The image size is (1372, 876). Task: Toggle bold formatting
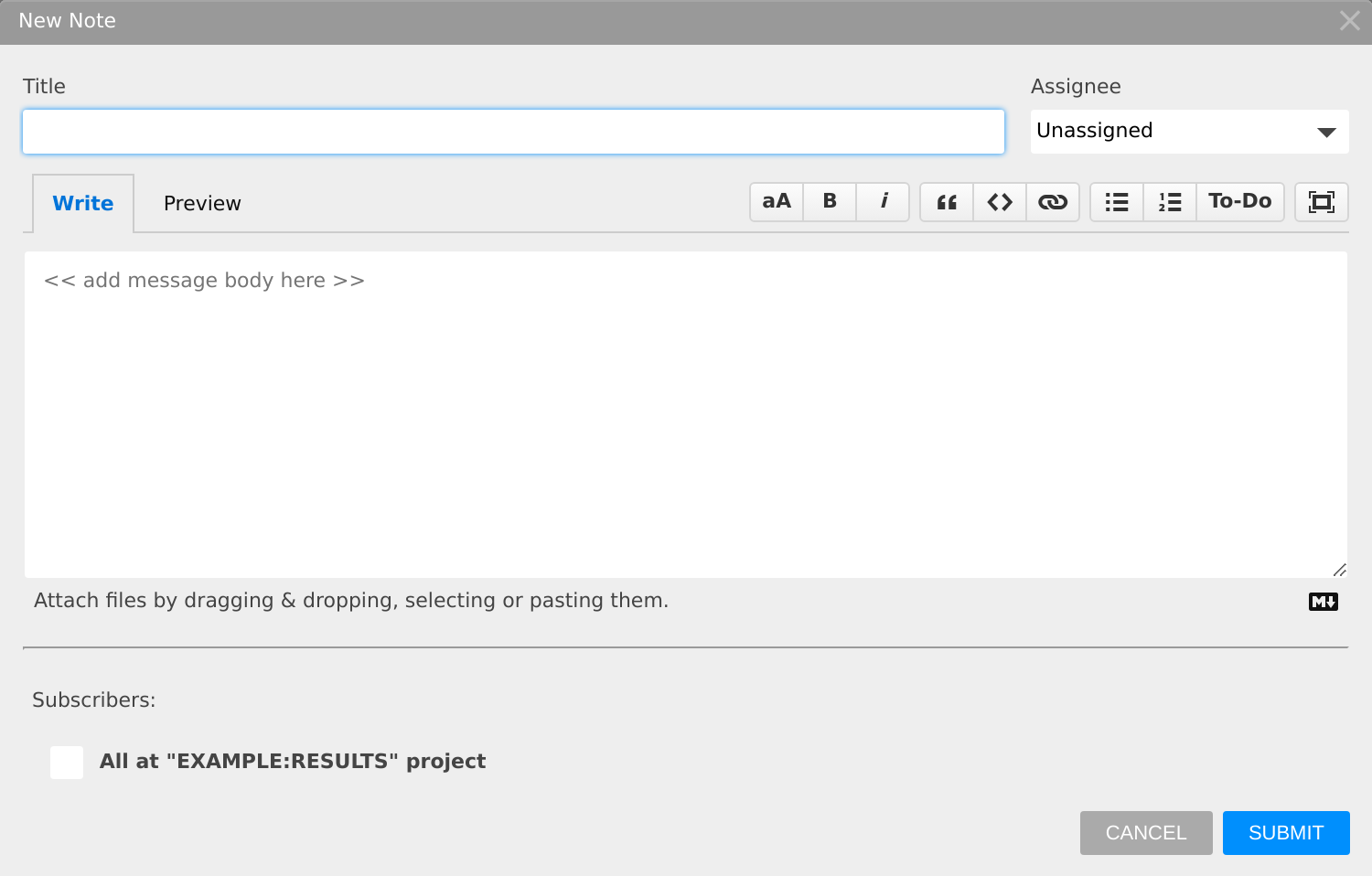(830, 202)
